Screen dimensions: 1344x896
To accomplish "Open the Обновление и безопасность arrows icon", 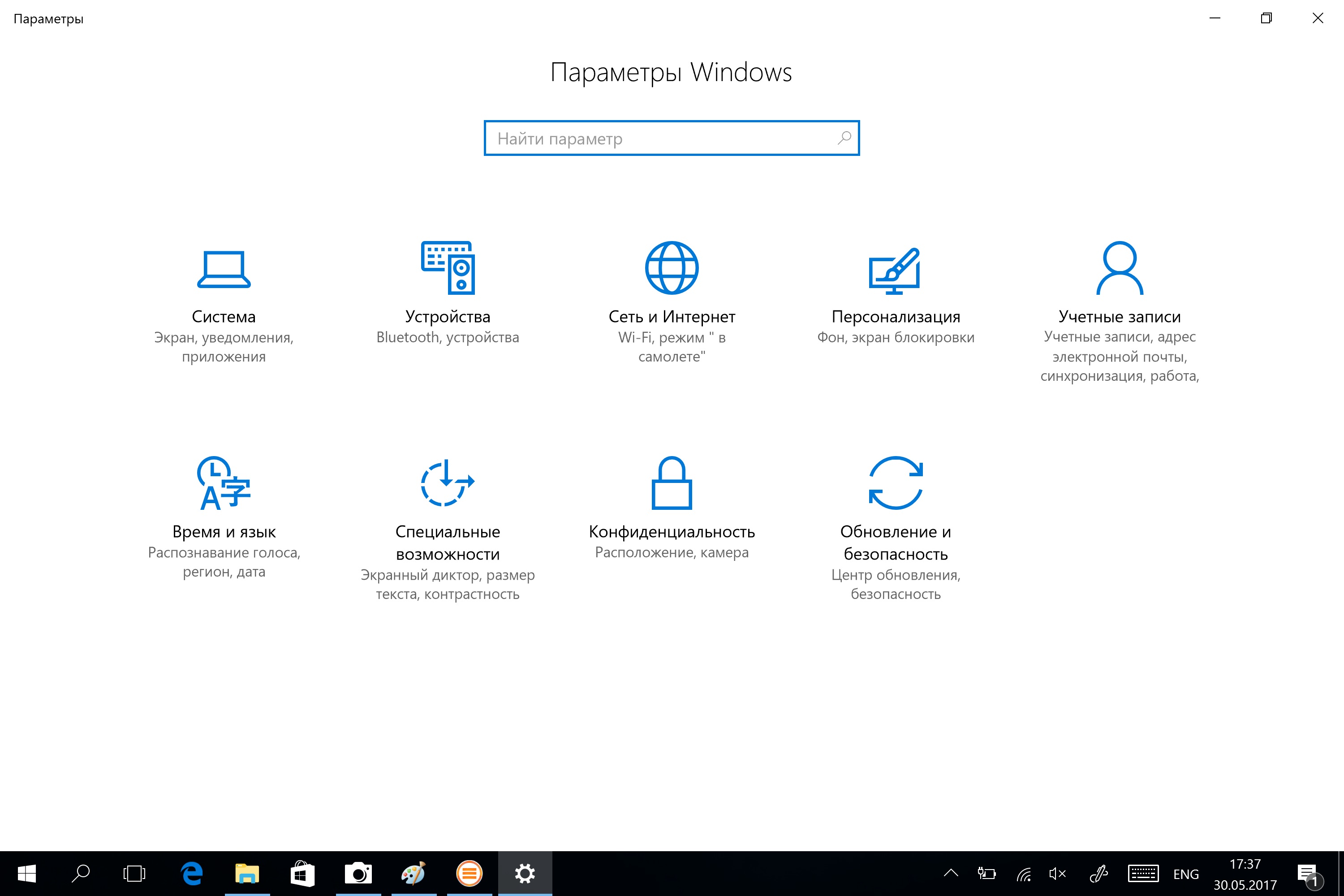I will 896,483.
